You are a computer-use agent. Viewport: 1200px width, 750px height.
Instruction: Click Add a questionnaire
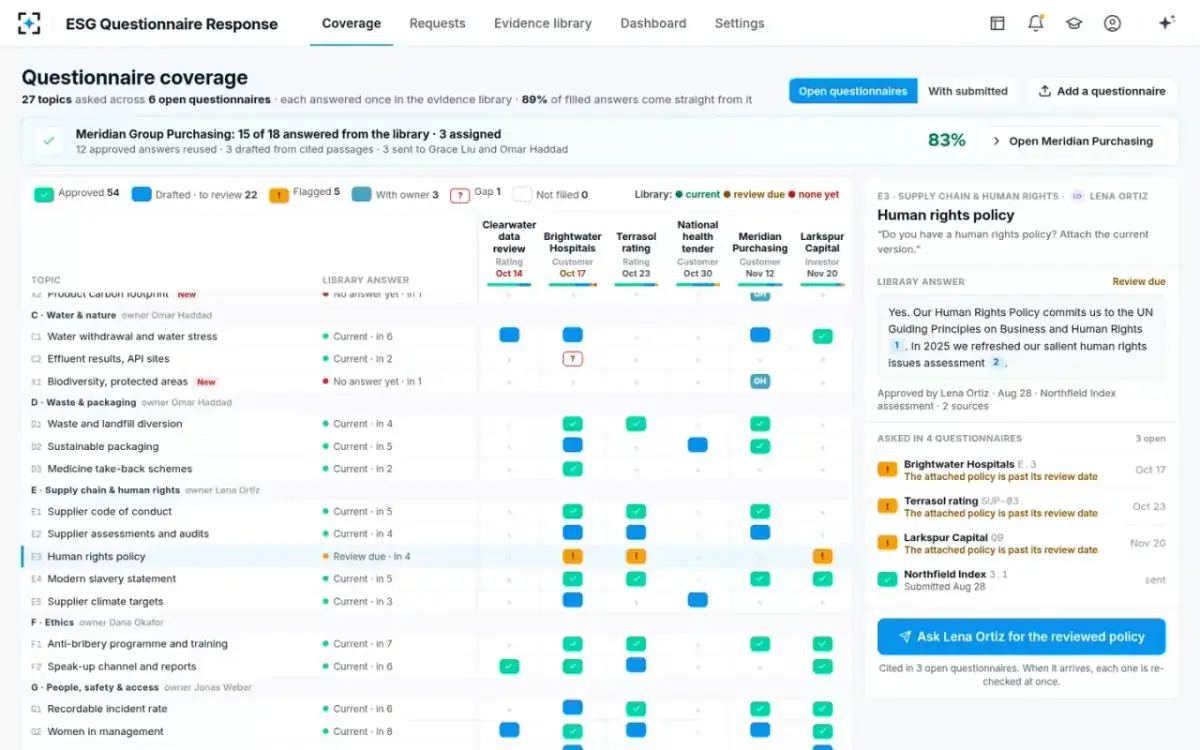pos(1102,91)
